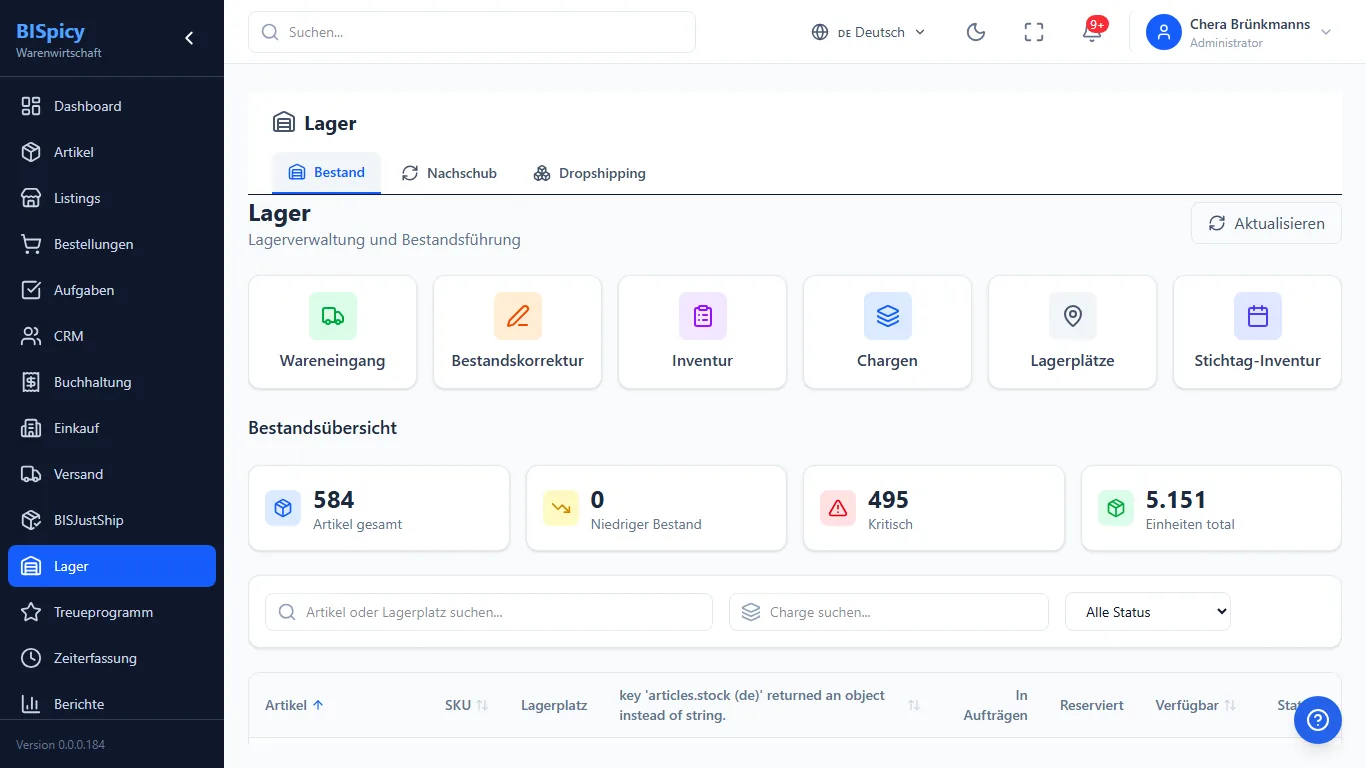
Task: Collapse the sidebar with the chevron arrow
Action: point(189,38)
